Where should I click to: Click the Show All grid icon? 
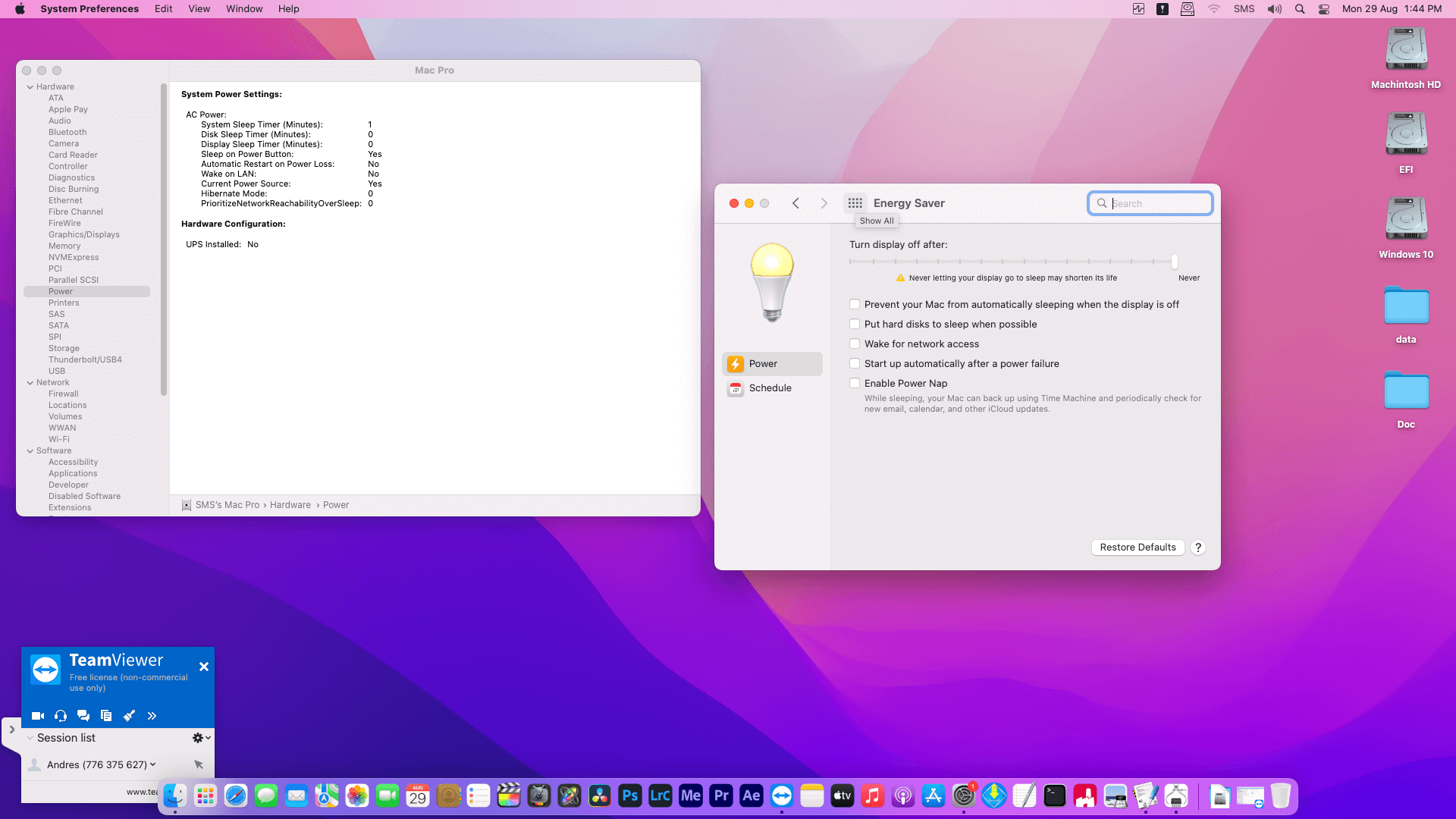(x=855, y=203)
